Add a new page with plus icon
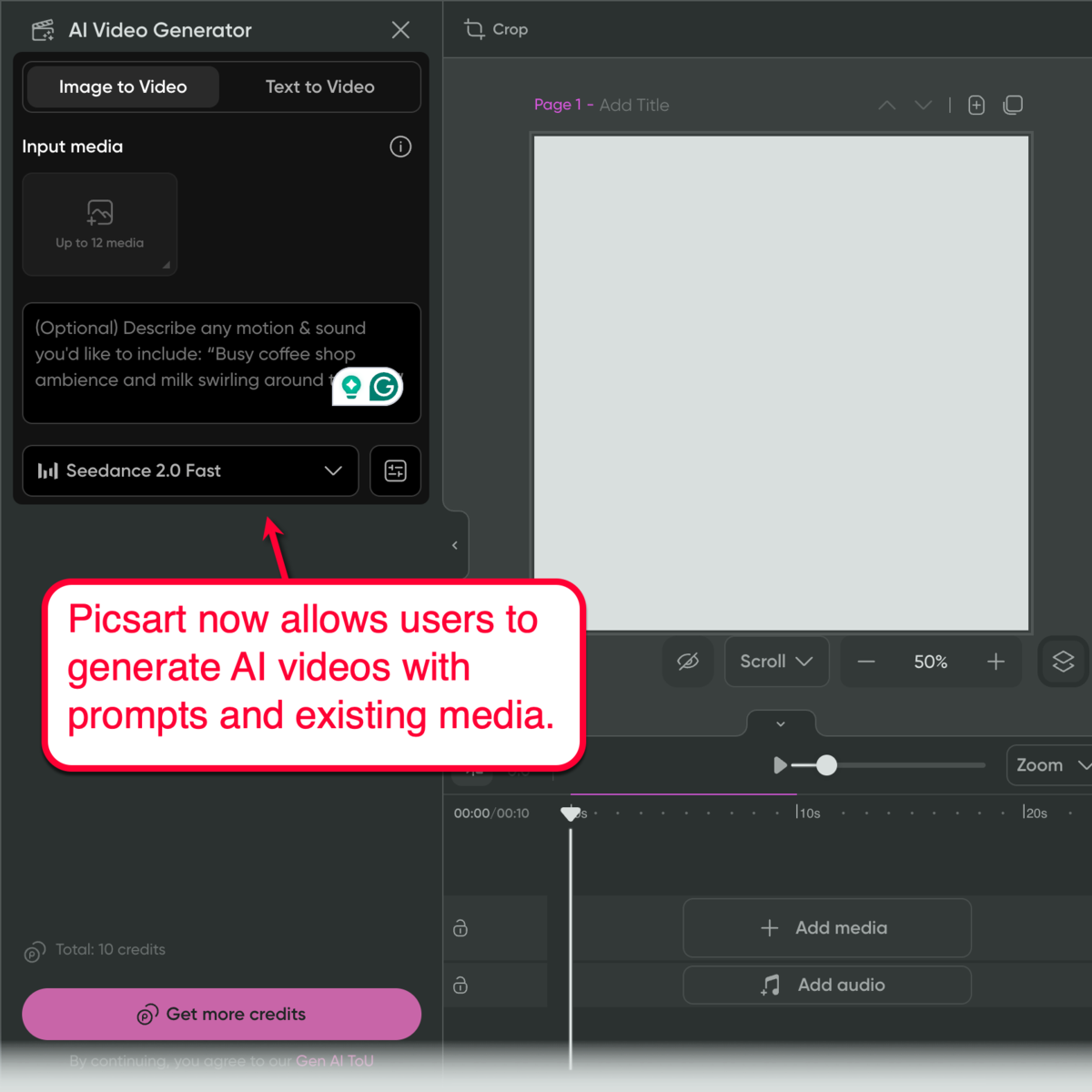 tap(976, 106)
